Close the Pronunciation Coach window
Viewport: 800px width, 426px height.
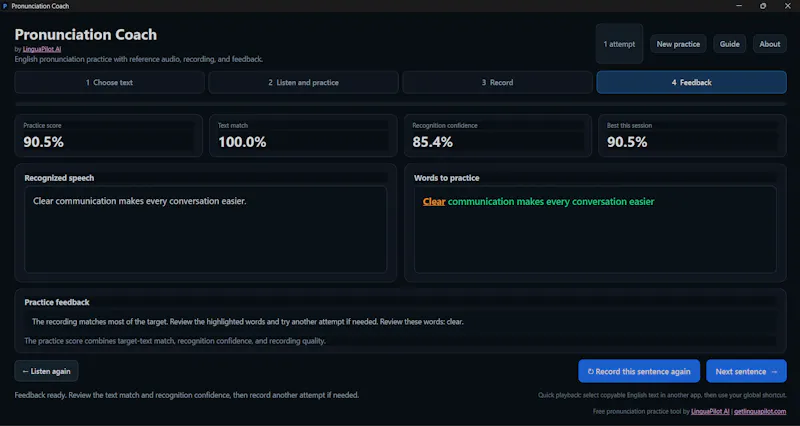(x=787, y=6)
